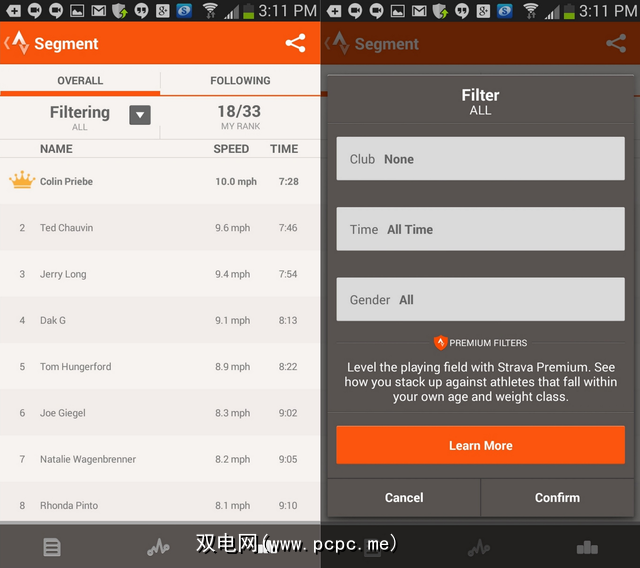Tap the dimmed share icon on the right screen

click(x=616, y=43)
